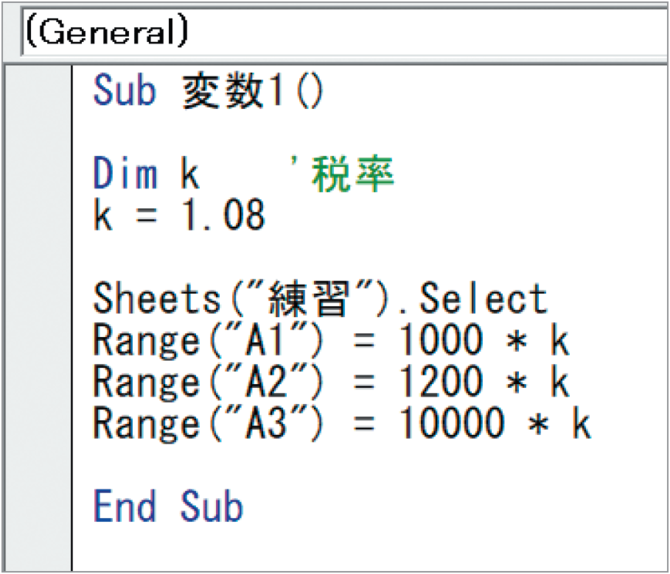Click blank line below End Sub
Image resolution: width=670 pixels, height=574 pixels.
370,548
